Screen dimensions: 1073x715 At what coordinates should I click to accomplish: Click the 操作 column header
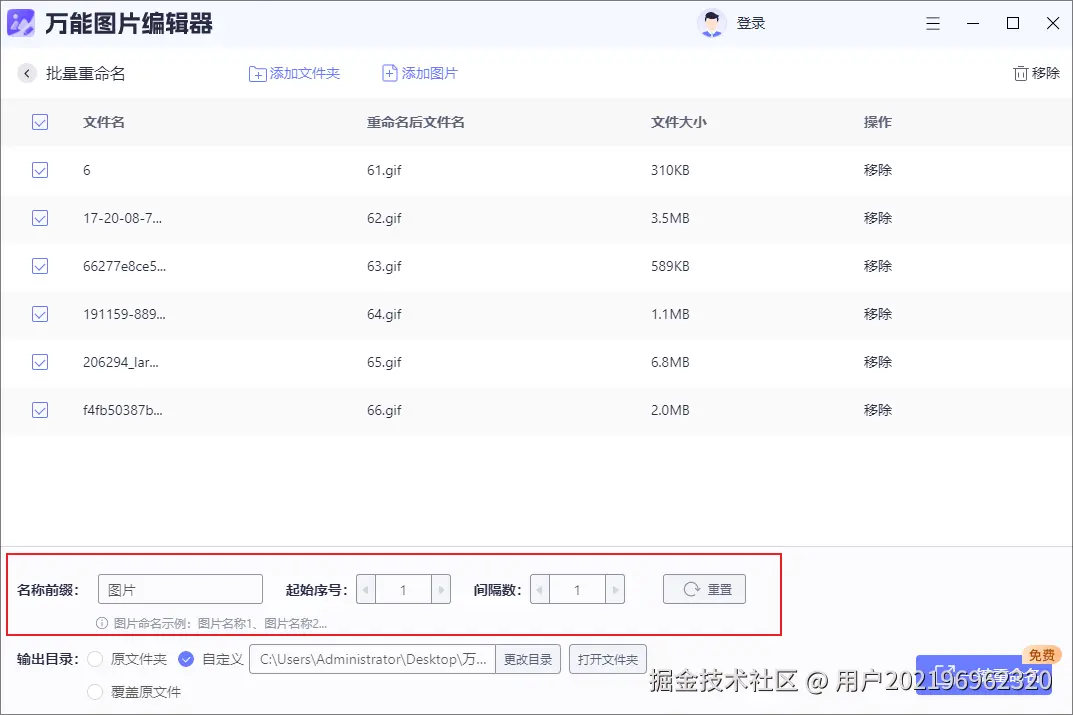(x=877, y=122)
